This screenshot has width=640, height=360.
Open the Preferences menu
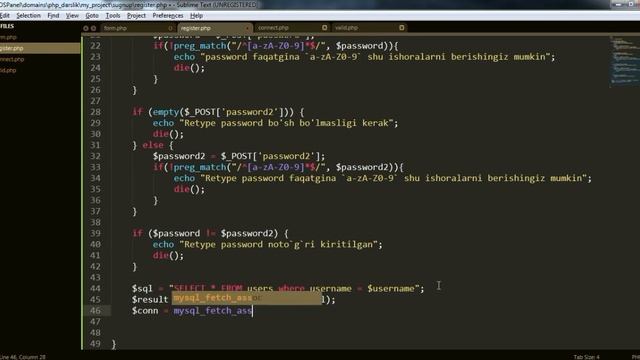click(x=168, y=16)
